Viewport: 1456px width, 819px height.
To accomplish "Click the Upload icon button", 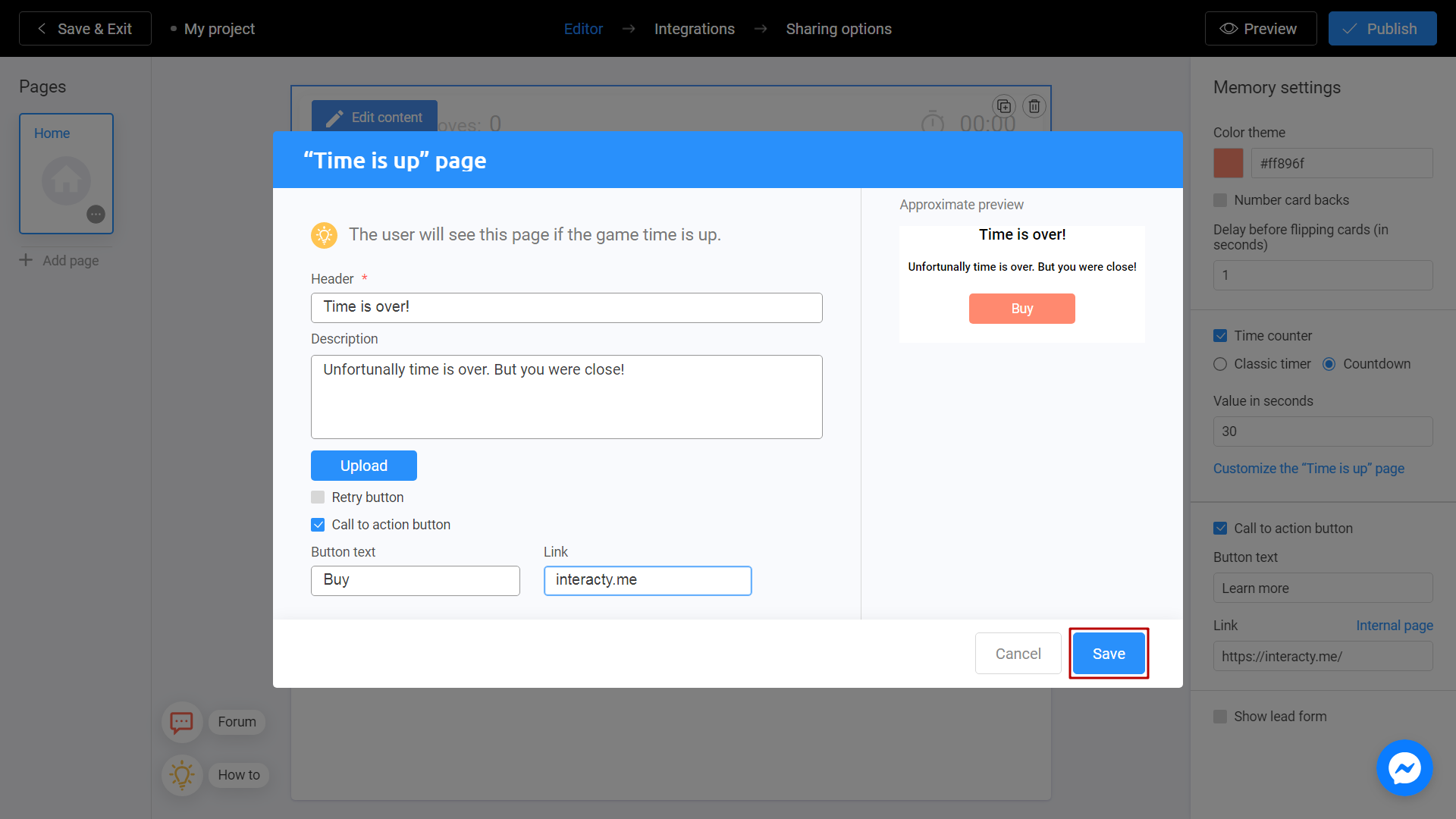I will 363,465.
